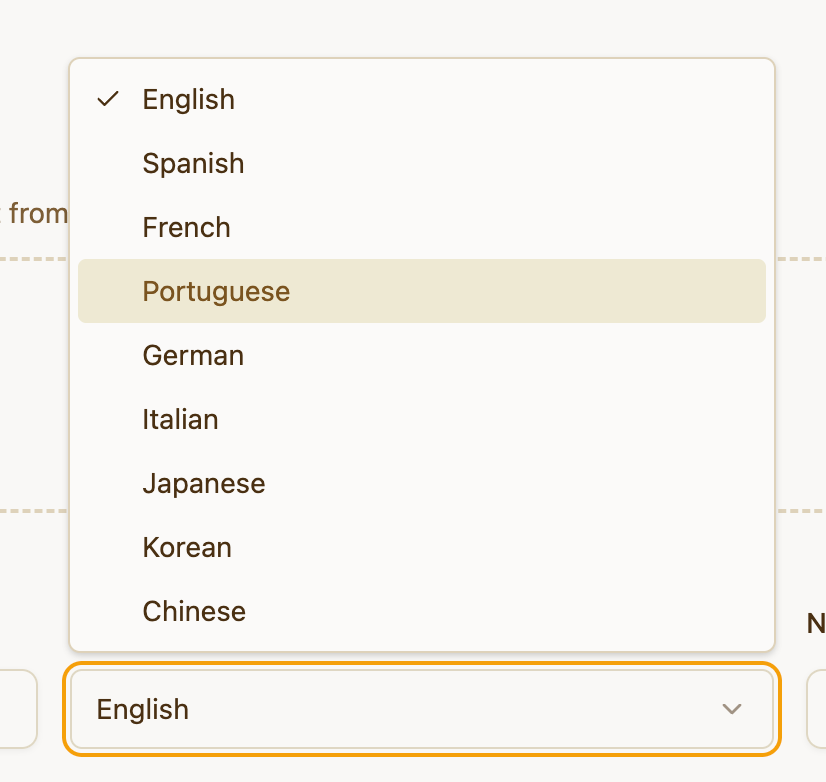Click the "N" label at the right edge
This screenshot has height=782, width=826.
click(815, 624)
